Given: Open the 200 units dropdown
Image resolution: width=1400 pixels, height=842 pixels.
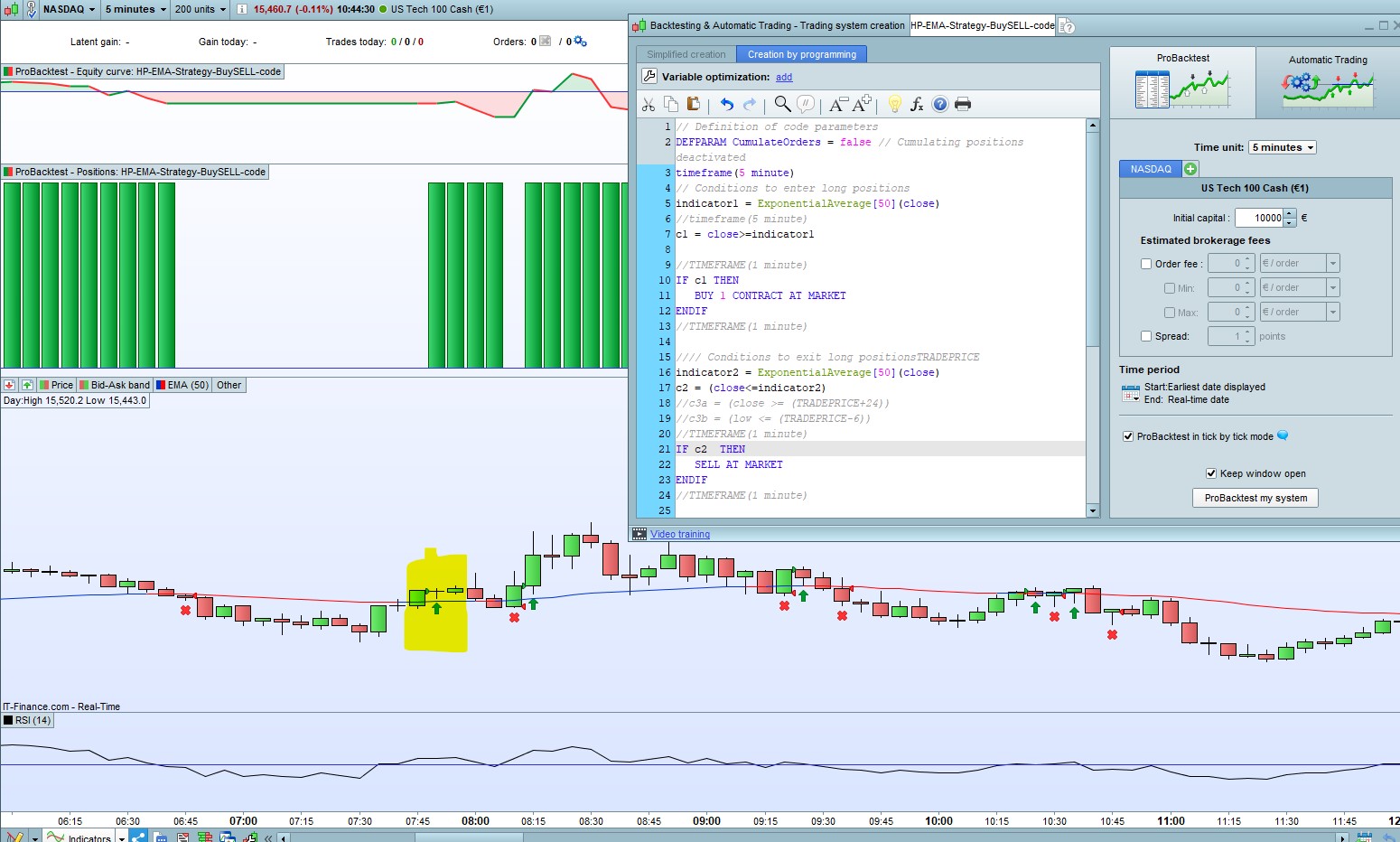Looking at the screenshot, I should (201, 9).
